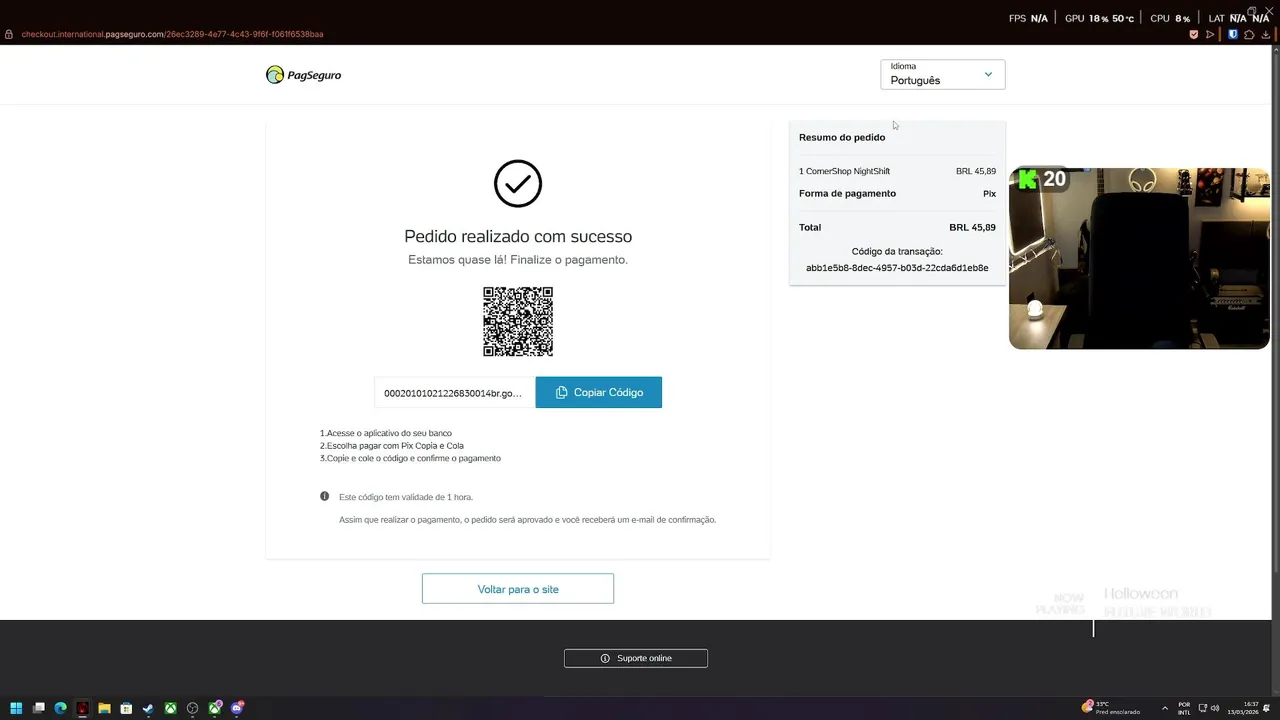Click Voltar para o site button
The width and height of the screenshot is (1280, 720).
pyautogui.click(x=518, y=589)
